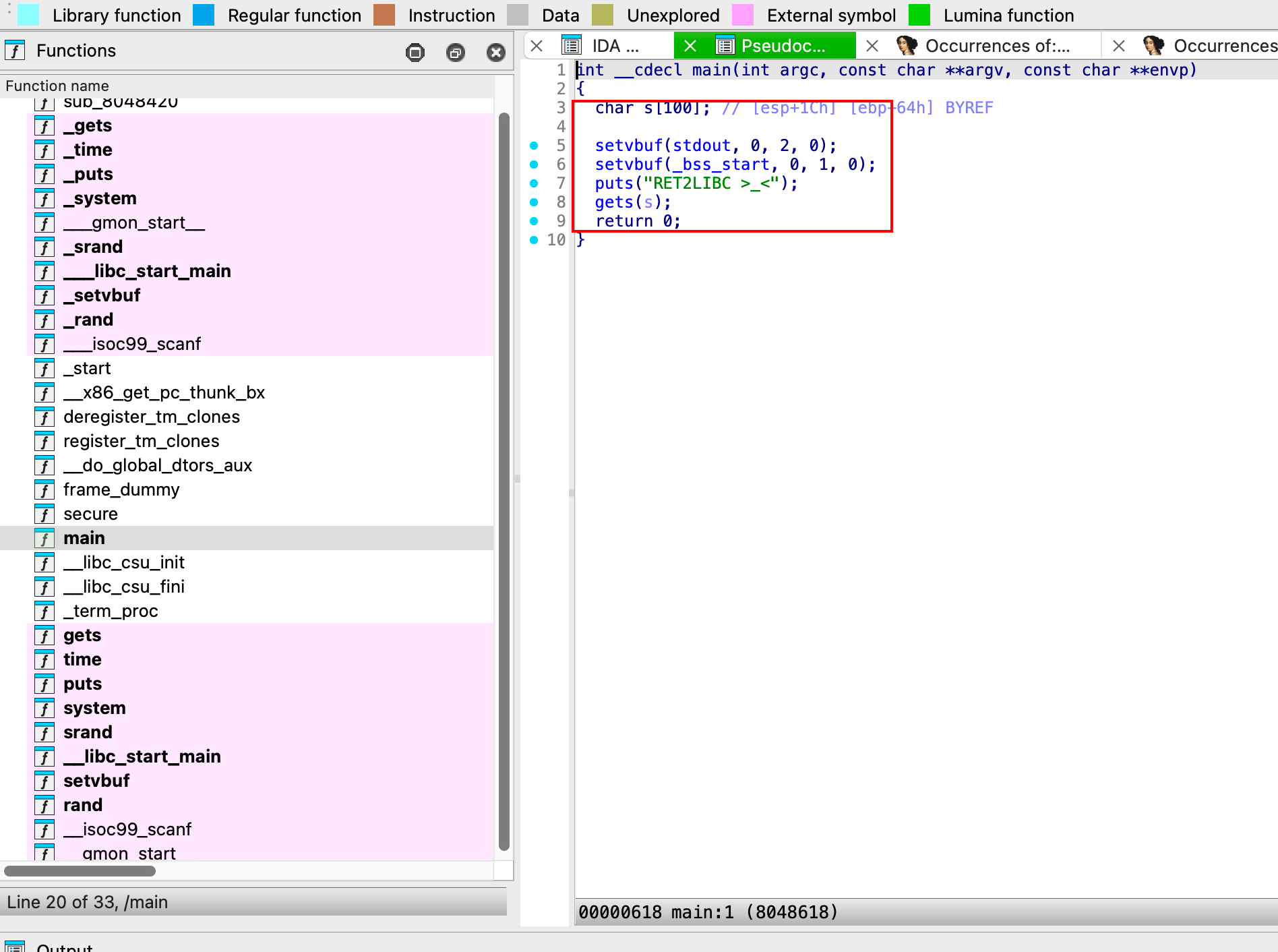1278x952 pixels.
Task: Click the Functions panel lock icon
Action: coord(415,52)
